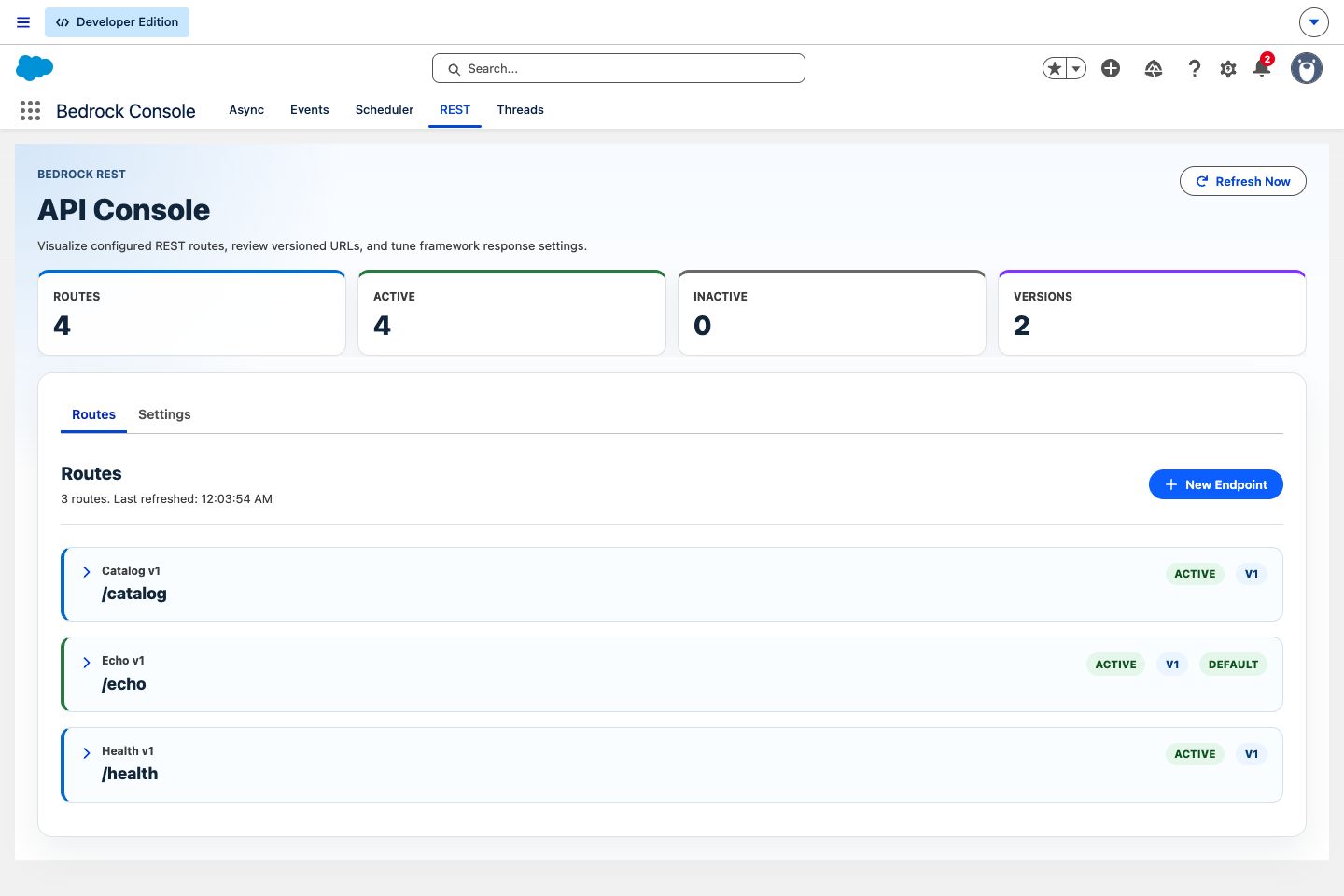This screenshot has height=896, width=1344.
Task: Click the ROUTES count card
Action: pos(191,313)
